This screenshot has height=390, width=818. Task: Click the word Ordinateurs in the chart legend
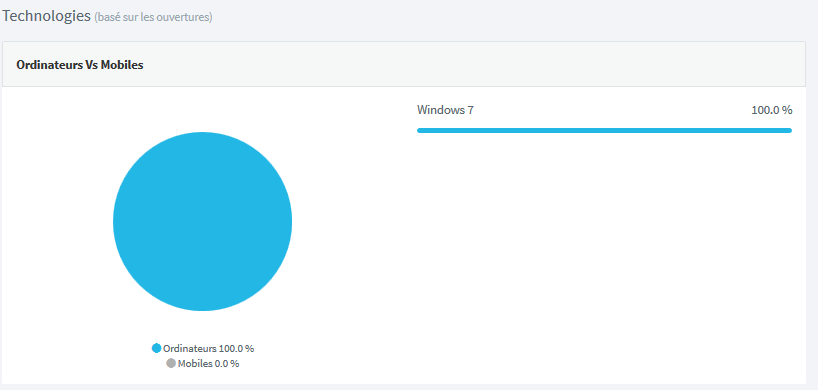click(190, 348)
